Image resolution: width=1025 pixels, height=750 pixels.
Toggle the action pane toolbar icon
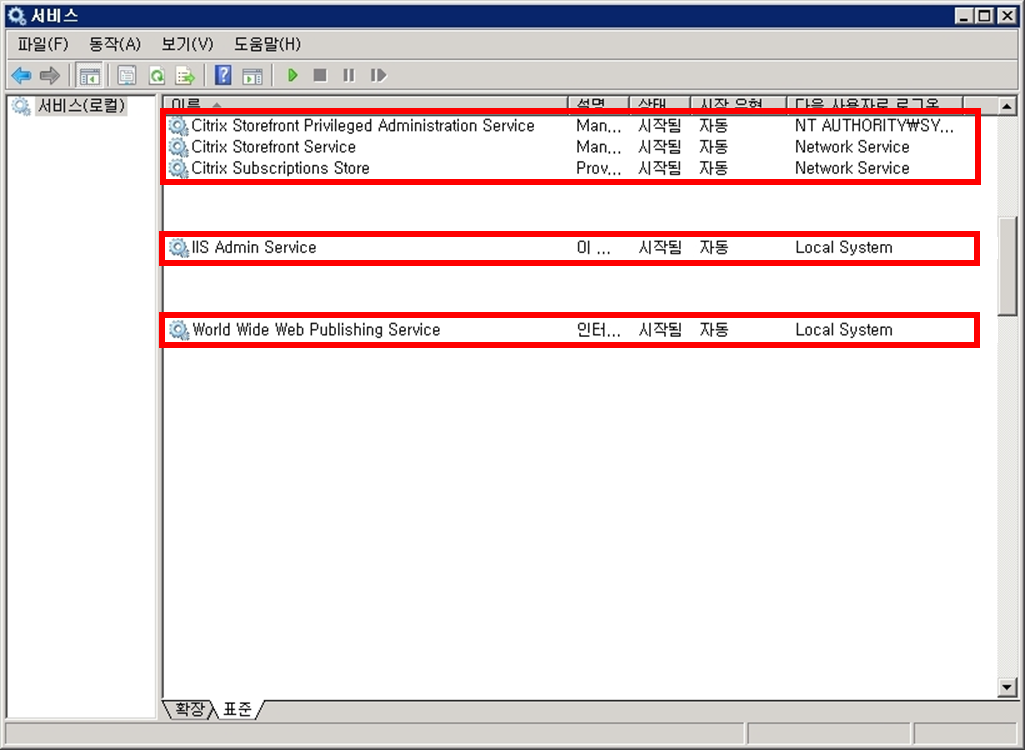(252, 76)
